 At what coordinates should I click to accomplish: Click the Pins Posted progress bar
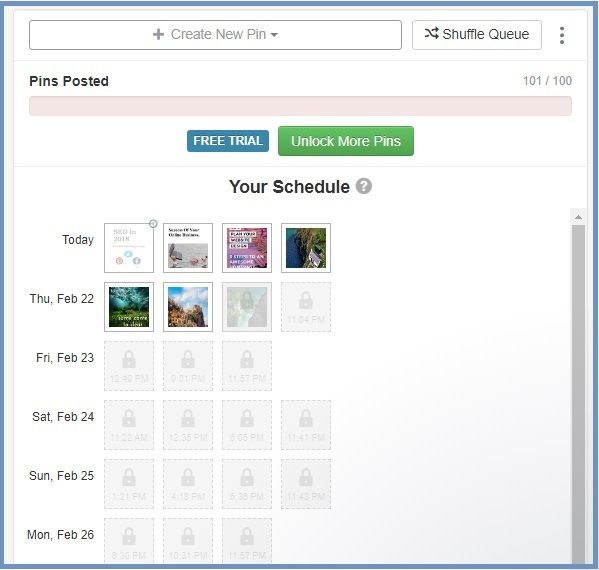(x=300, y=106)
